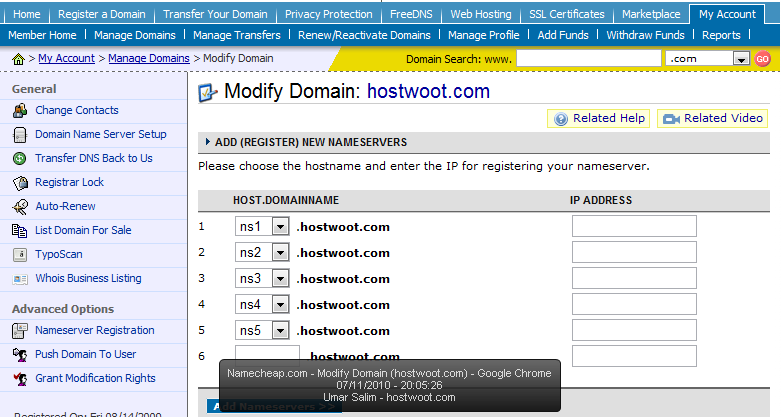Open the Home tab

point(26,14)
